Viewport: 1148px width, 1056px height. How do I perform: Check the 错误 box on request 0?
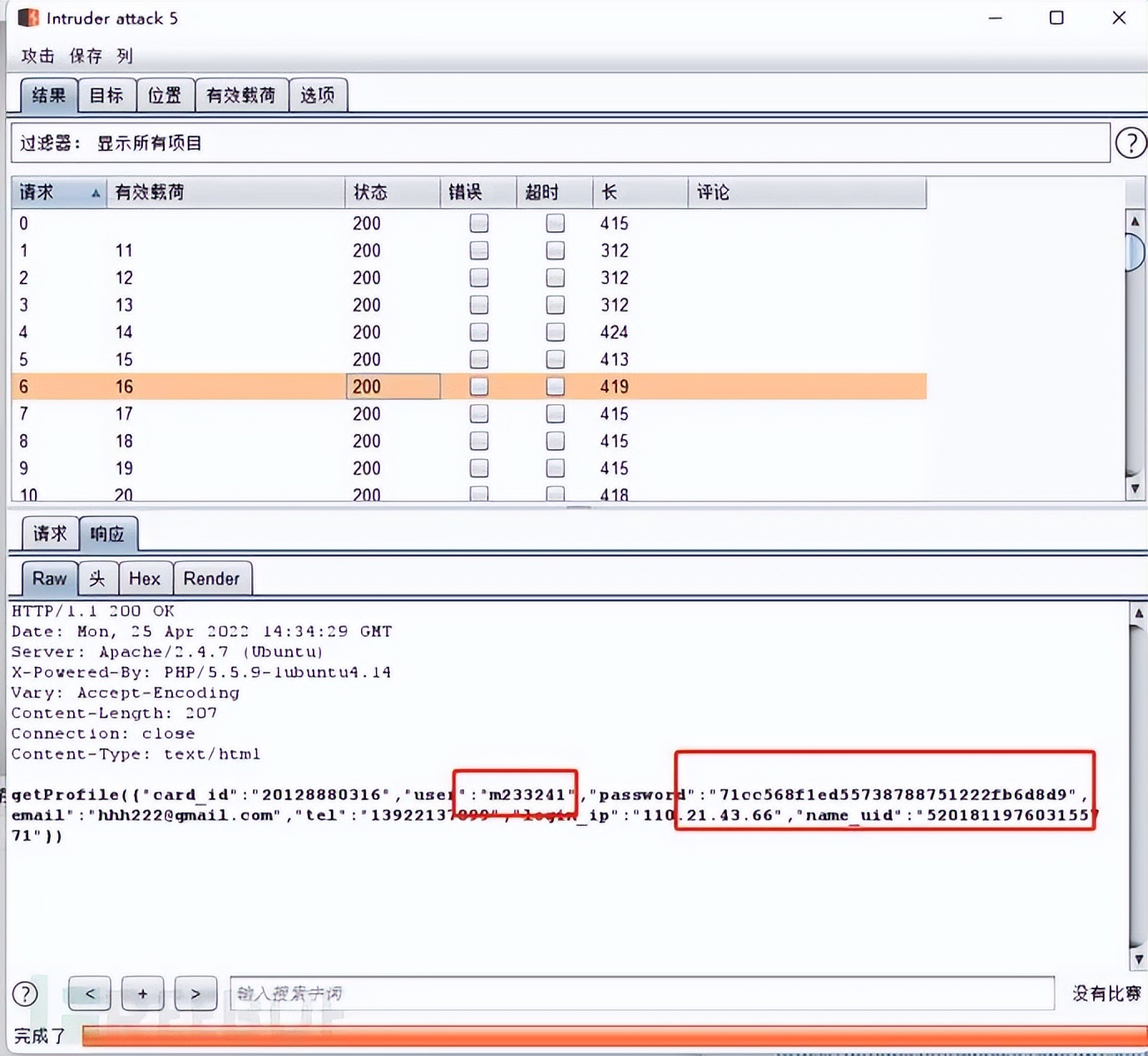478,223
